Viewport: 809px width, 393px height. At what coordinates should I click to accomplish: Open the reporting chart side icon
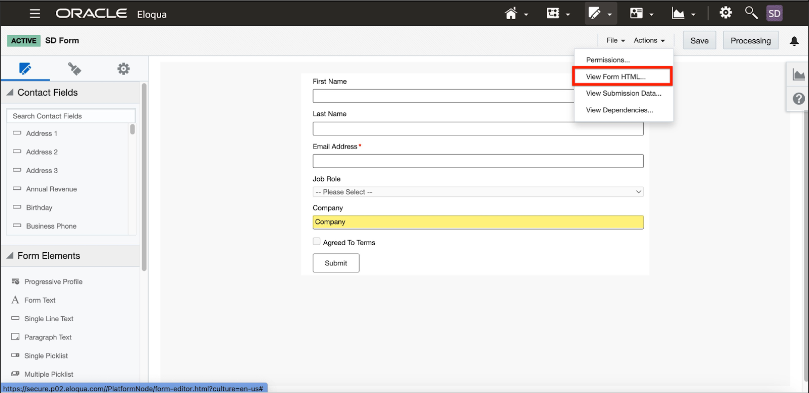coord(799,75)
